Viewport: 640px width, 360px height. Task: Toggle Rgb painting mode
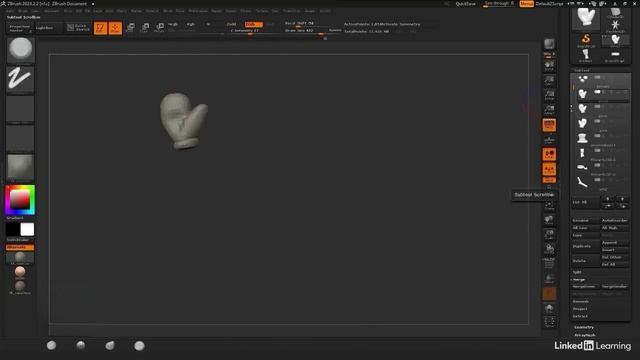[191, 24]
